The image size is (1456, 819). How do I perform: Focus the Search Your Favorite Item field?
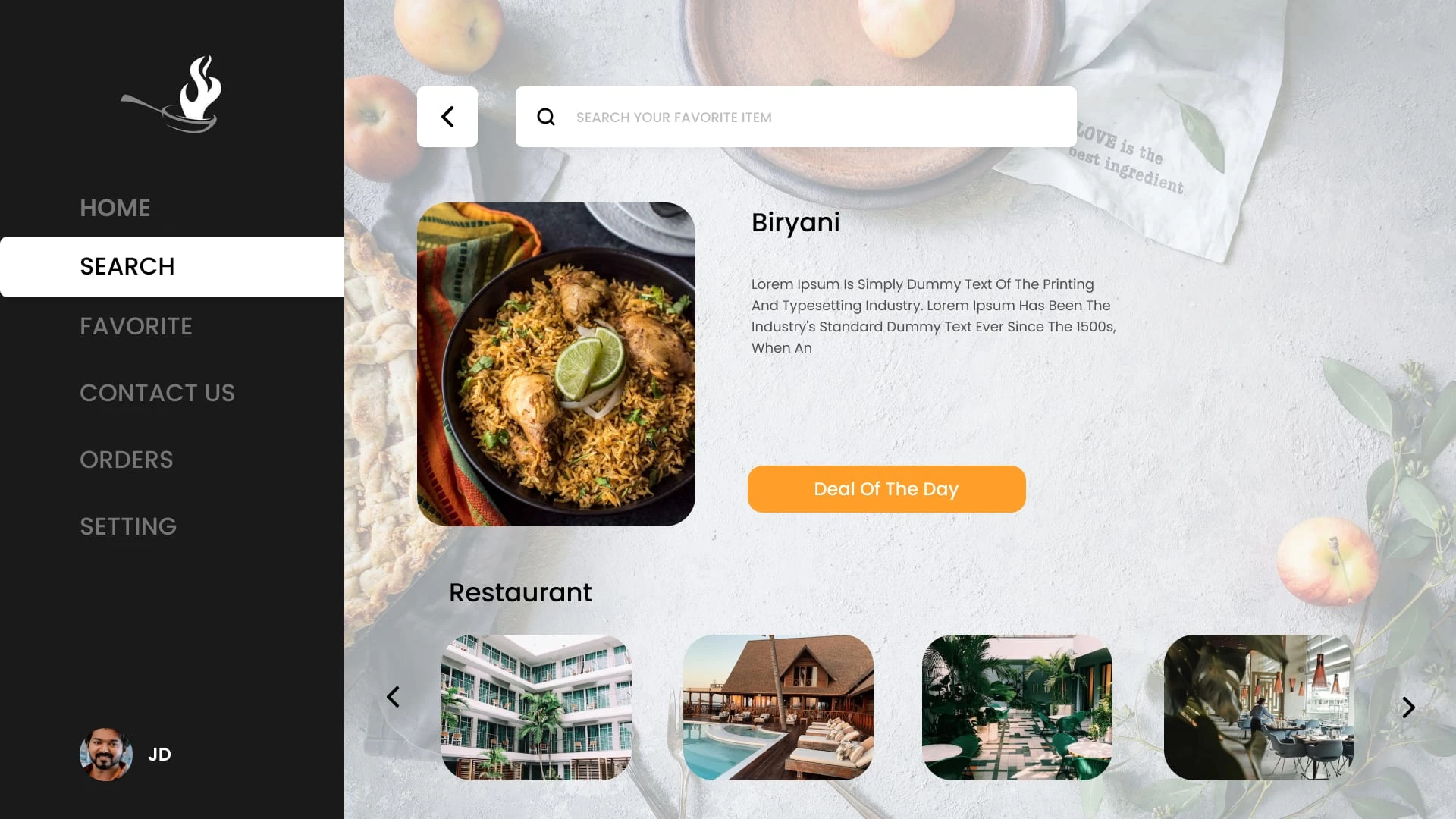(796, 117)
